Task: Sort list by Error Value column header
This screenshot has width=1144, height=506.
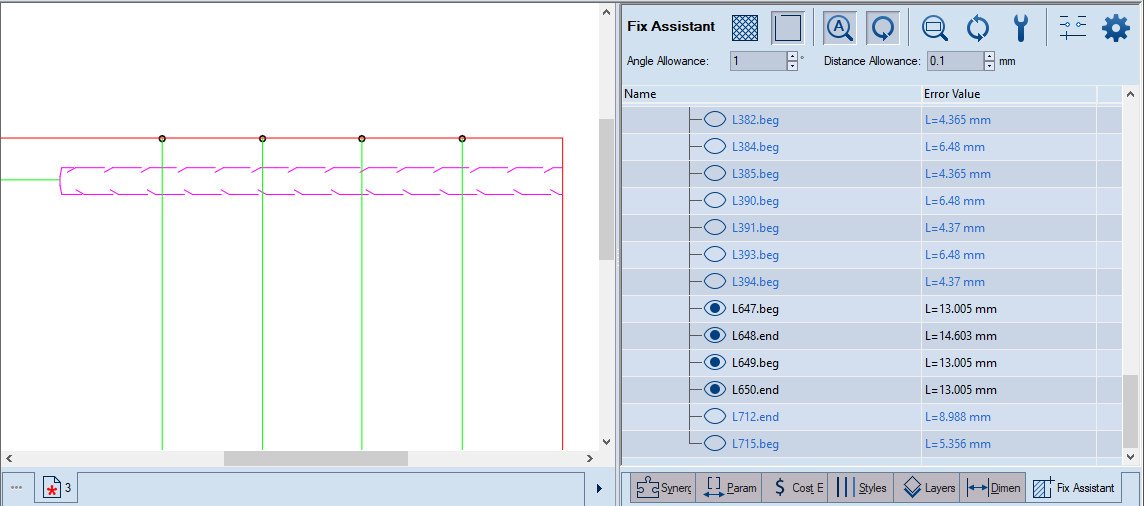Action: [x=1008, y=94]
